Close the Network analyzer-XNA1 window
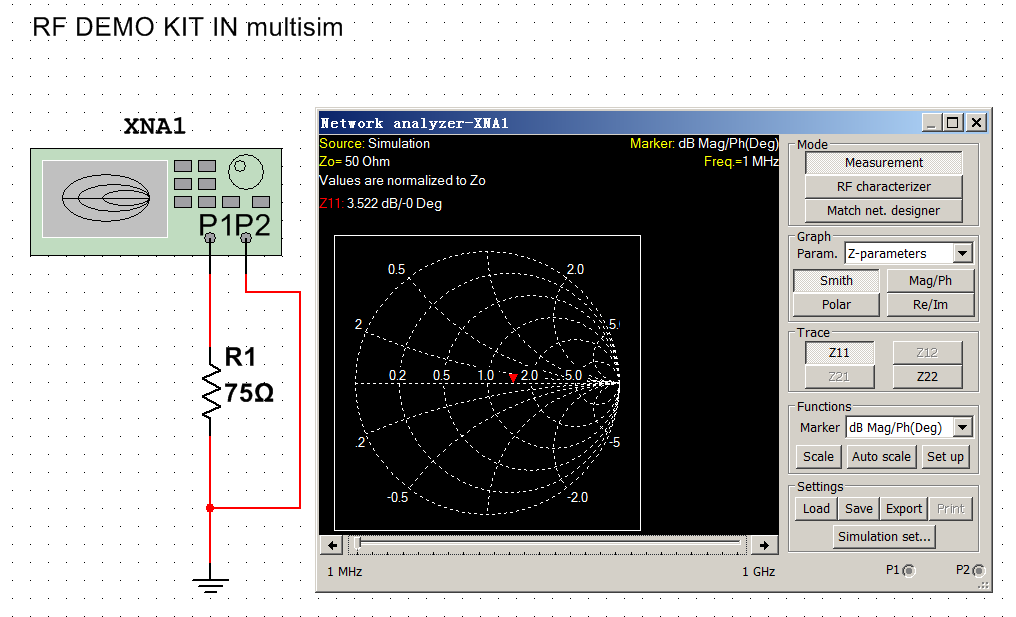1016x617 pixels. [976, 122]
